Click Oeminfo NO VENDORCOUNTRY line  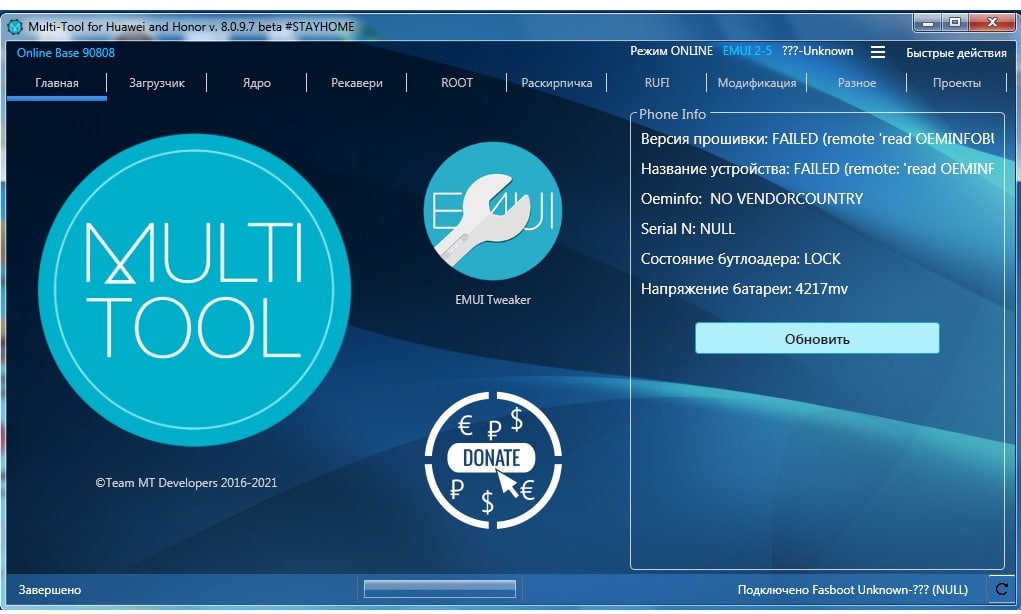pyautogui.click(x=751, y=199)
